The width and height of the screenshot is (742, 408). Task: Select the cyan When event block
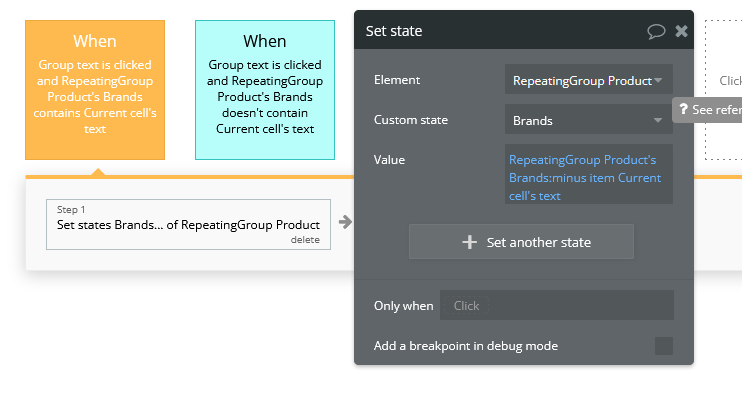pyautogui.click(x=265, y=90)
